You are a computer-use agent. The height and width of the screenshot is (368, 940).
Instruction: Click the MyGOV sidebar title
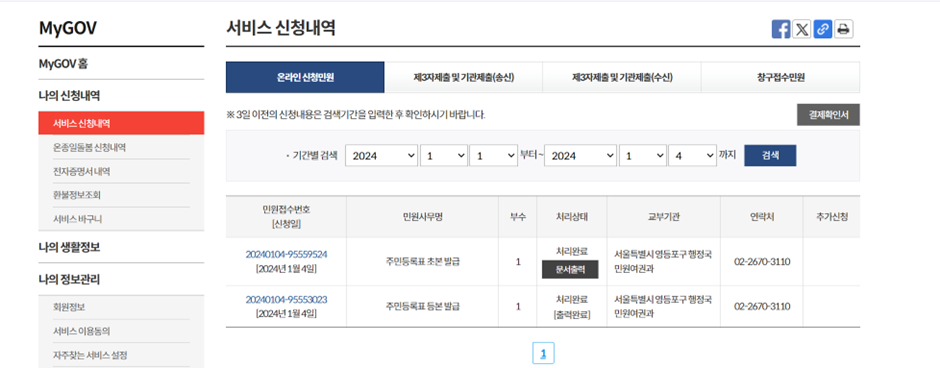(68, 28)
